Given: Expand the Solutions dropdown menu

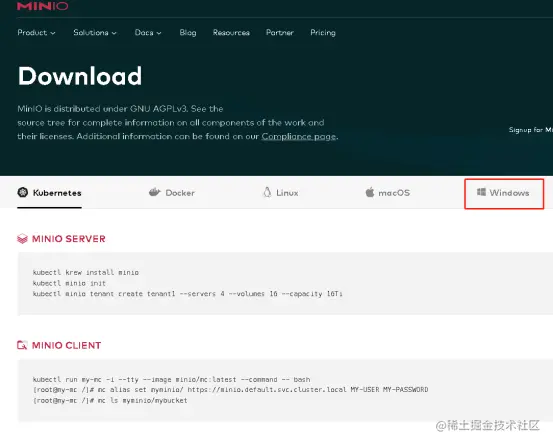Looking at the screenshot, I should [x=95, y=32].
